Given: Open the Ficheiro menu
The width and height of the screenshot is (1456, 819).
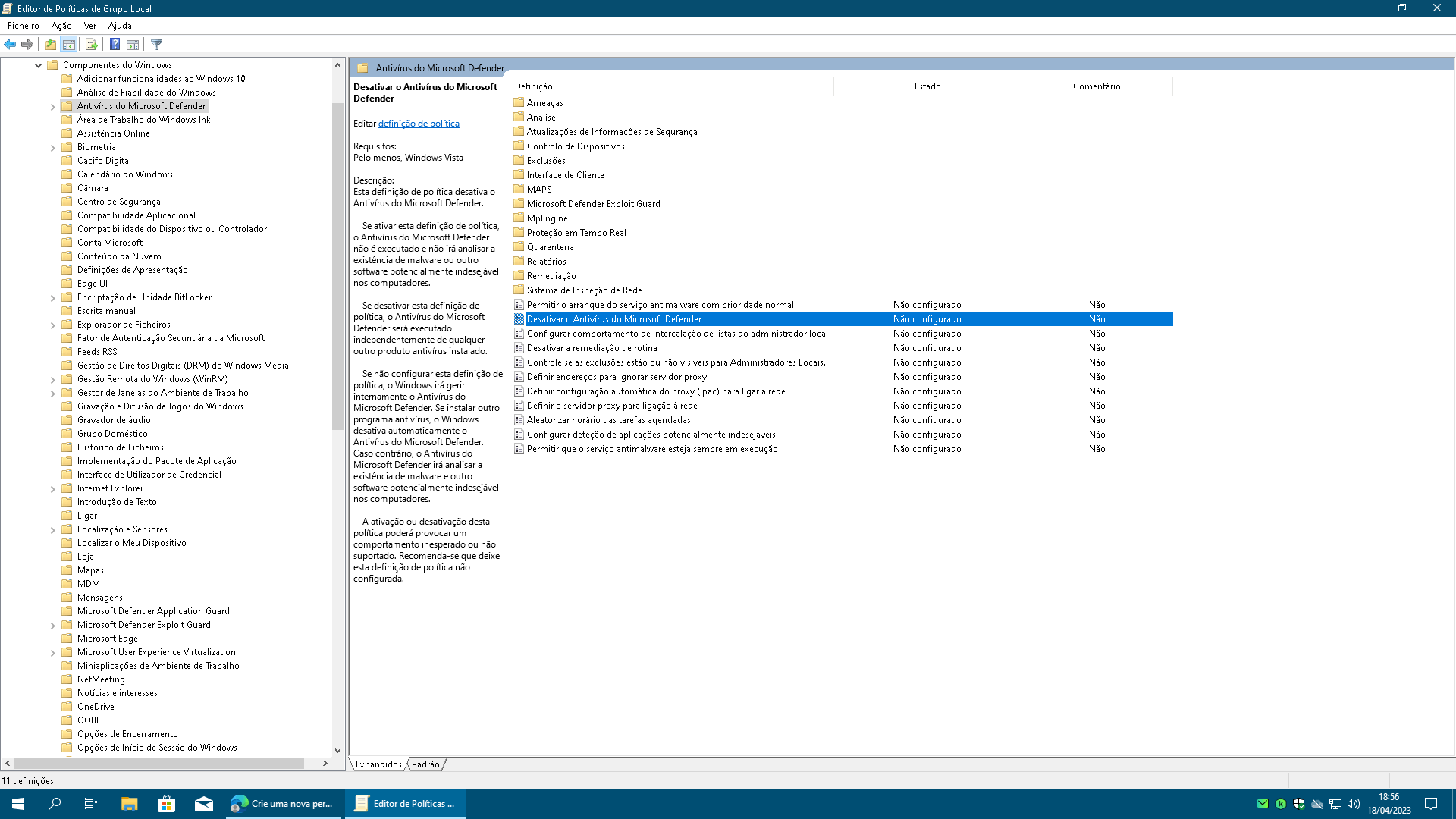Looking at the screenshot, I should point(24,25).
